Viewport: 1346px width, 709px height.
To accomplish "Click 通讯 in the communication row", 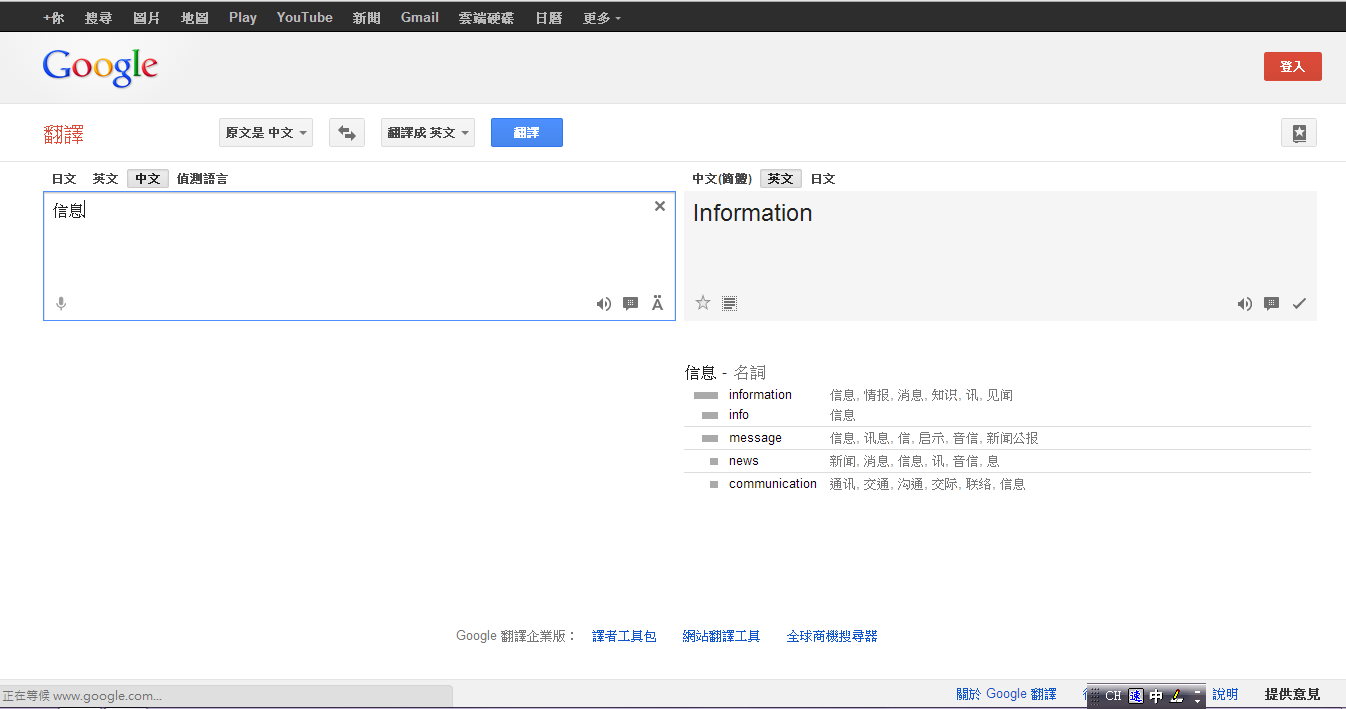I will (842, 485).
